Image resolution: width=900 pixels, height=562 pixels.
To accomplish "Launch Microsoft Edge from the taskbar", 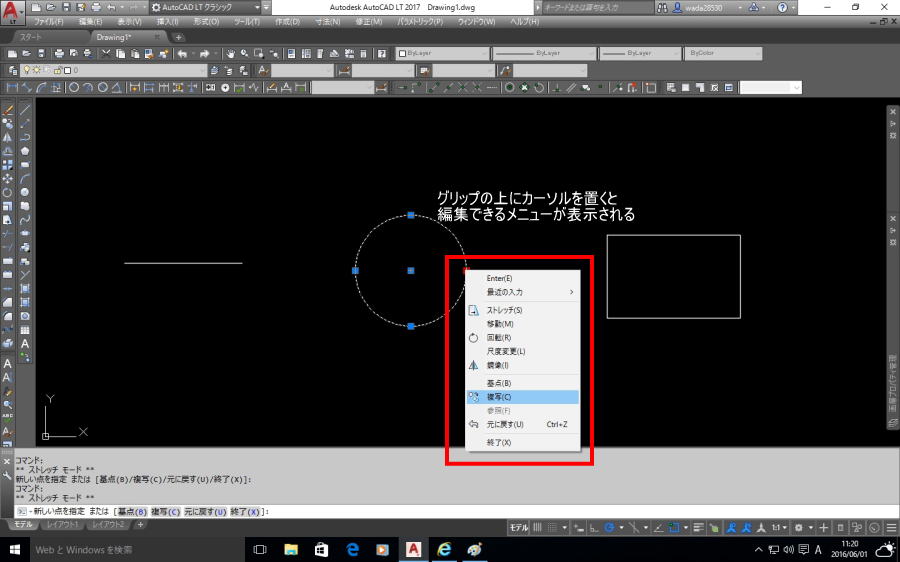I will 352,549.
